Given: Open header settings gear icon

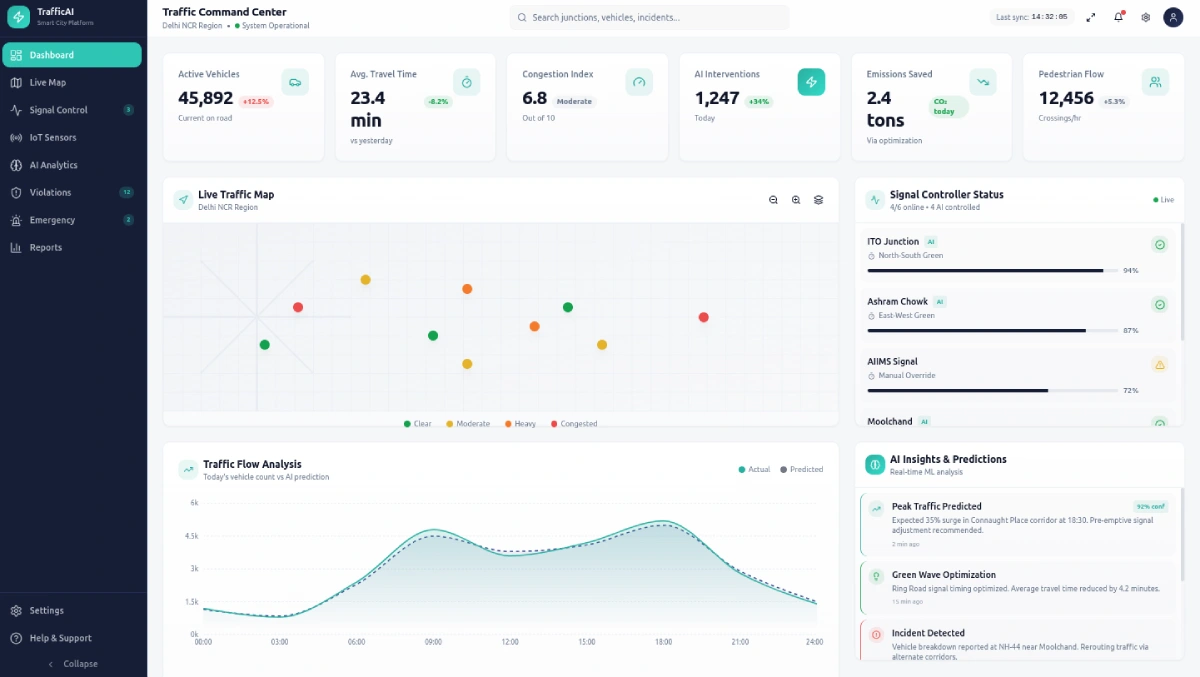Looking at the screenshot, I should [x=1145, y=17].
